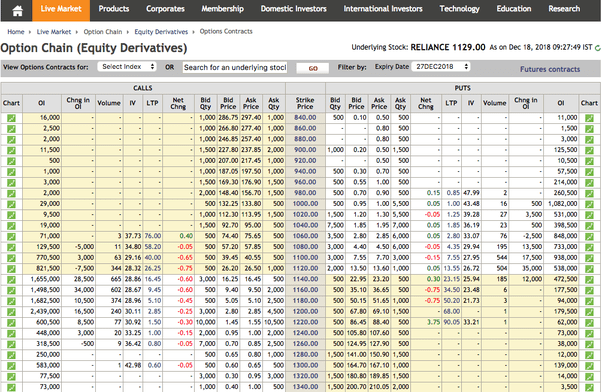Open calls chart for strike 1140.00
Screen dimensions: 602x392
coord(11,280)
